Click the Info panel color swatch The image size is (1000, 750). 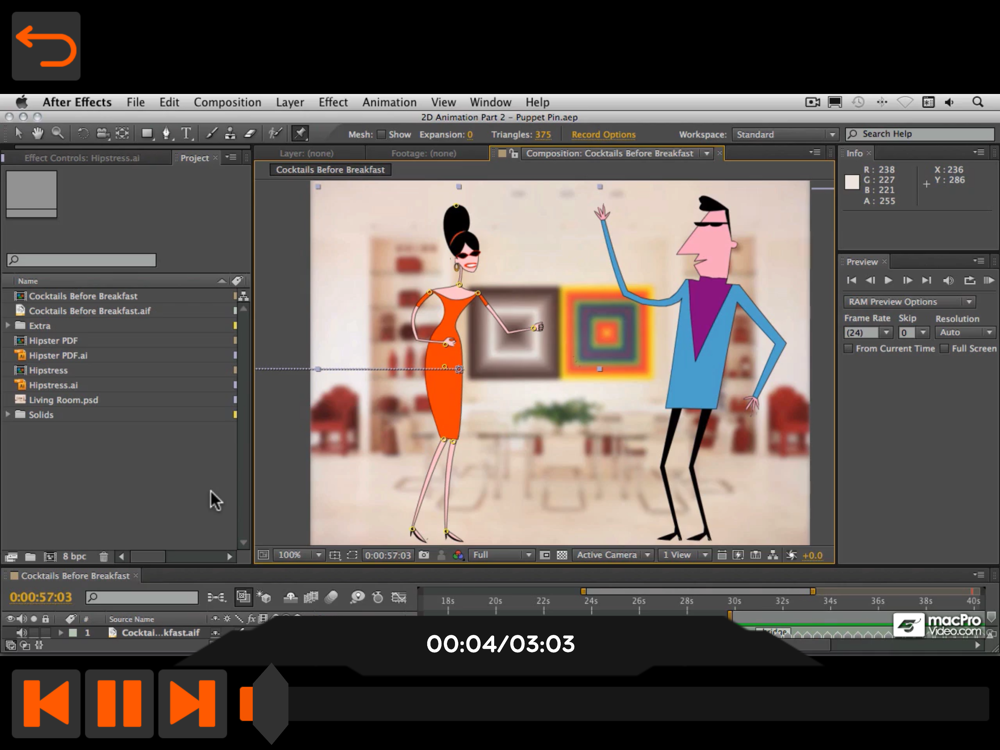pos(852,182)
